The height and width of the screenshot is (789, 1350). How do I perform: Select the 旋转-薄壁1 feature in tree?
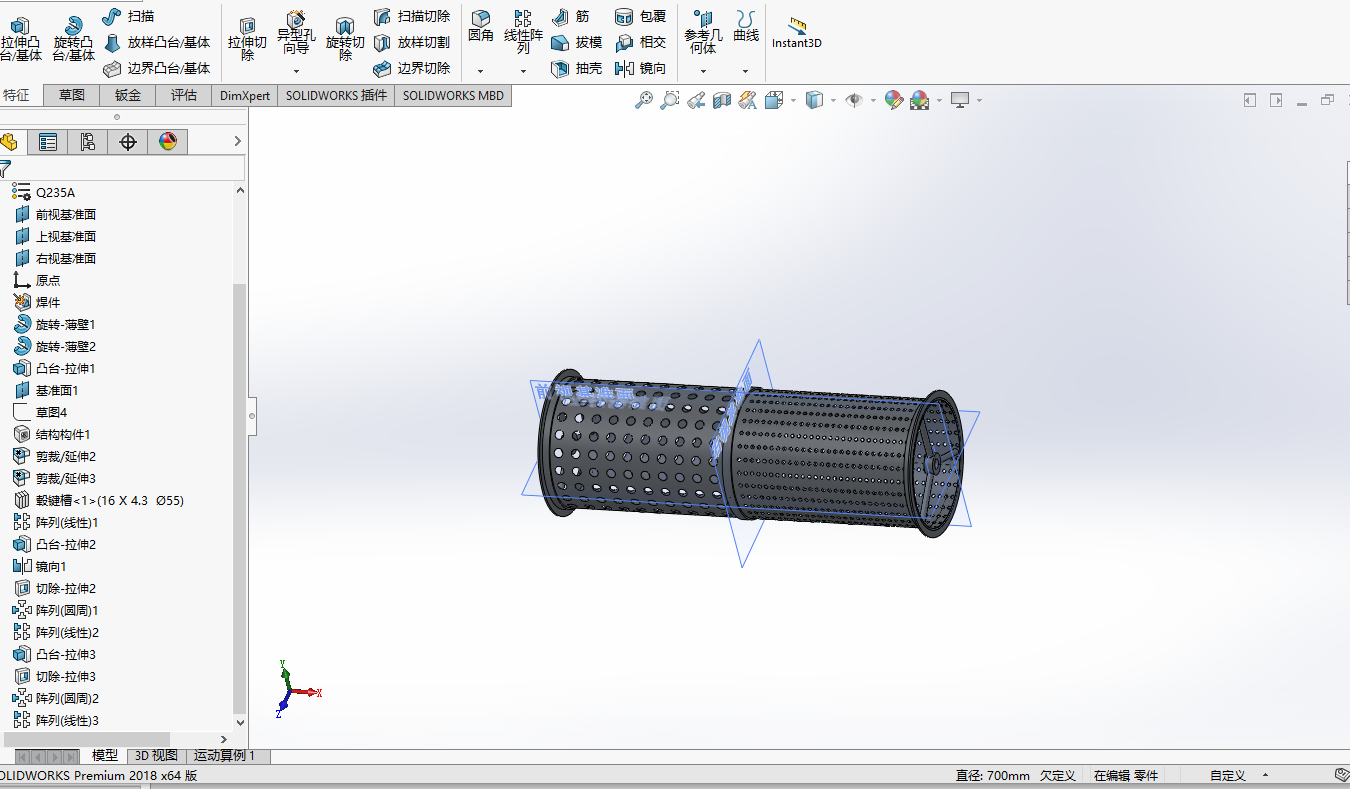pyautogui.click(x=55, y=324)
